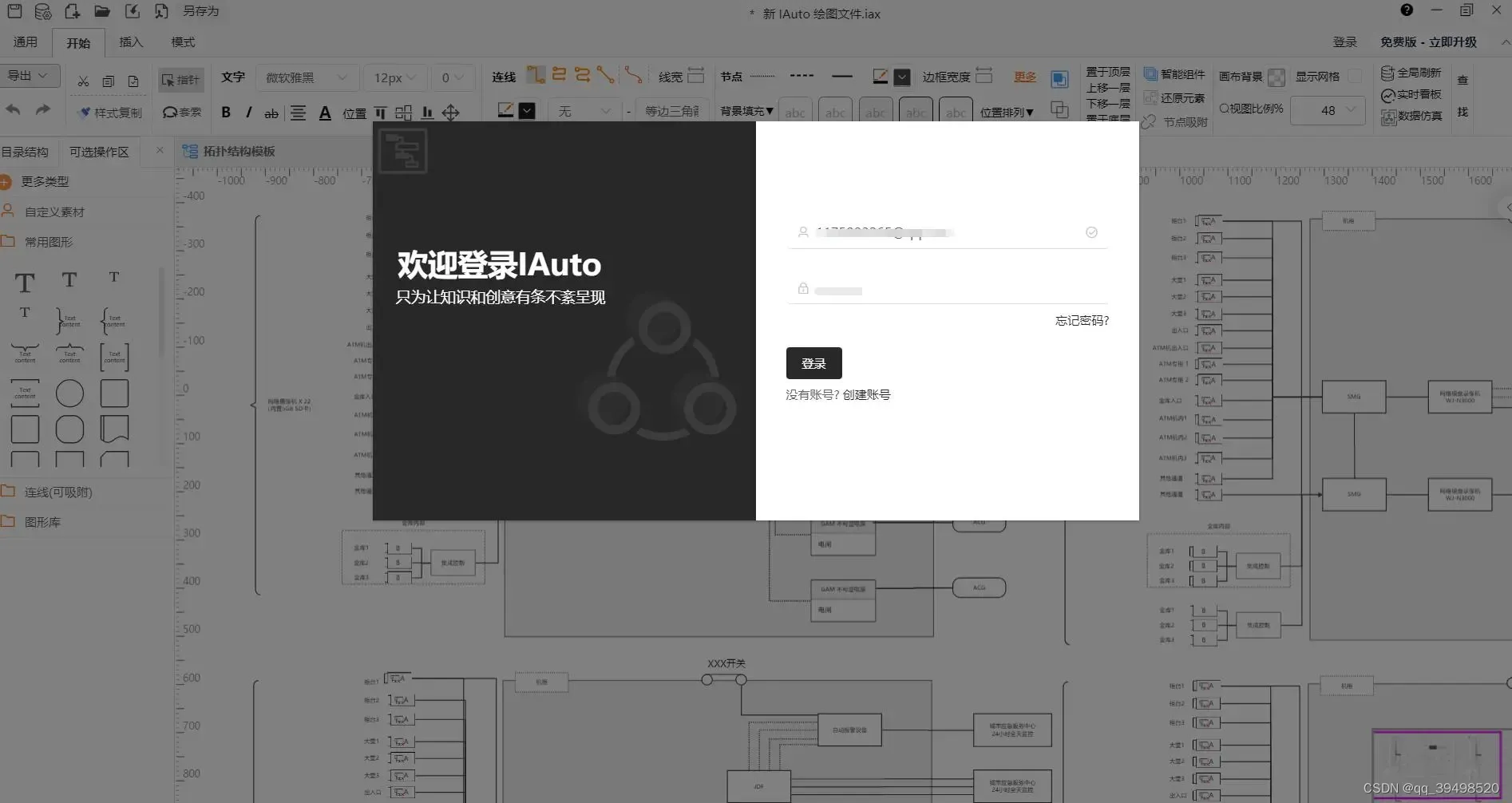Open the 位置排列 arrangement dropdown
The image size is (1512, 803).
tap(1007, 113)
